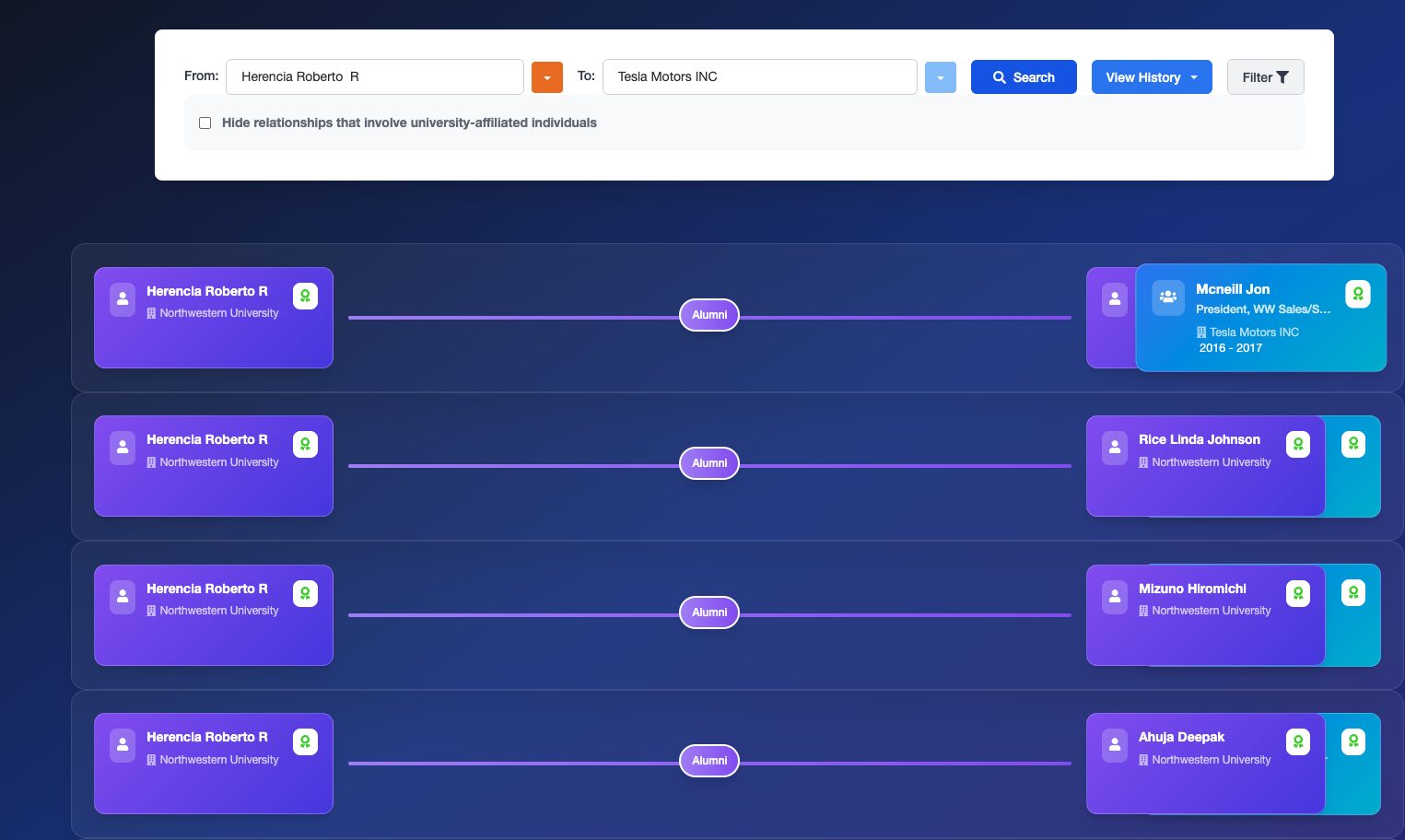Click Alumni pill in Mizuno Hiromichi row
1405x840 pixels.
point(709,612)
